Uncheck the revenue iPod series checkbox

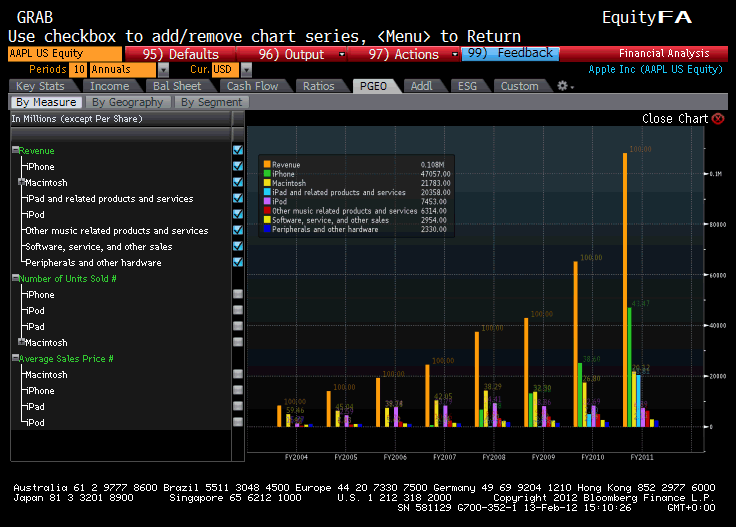pyautogui.click(x=238, y=215)
